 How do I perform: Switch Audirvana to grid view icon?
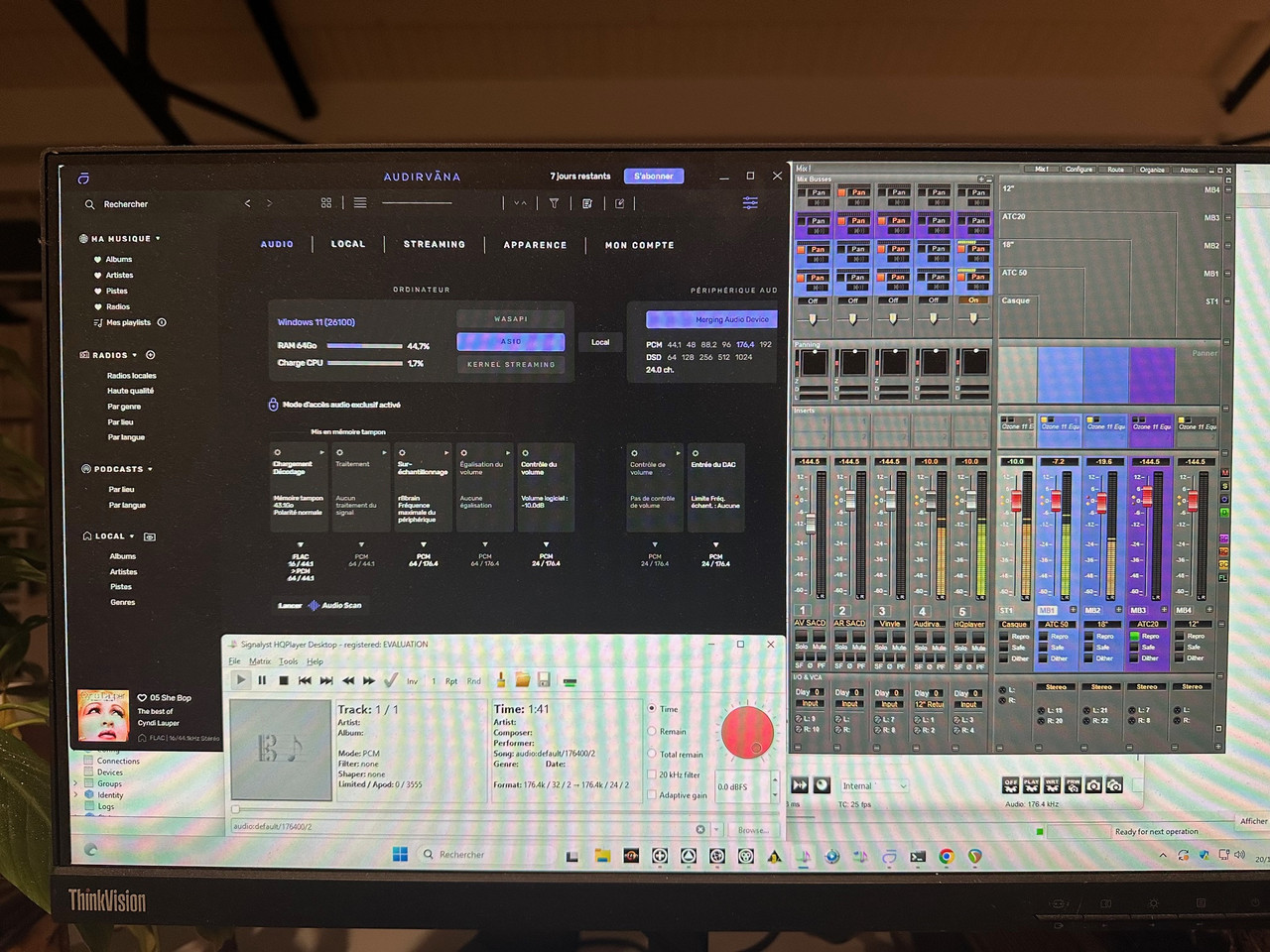click(326, 202)
